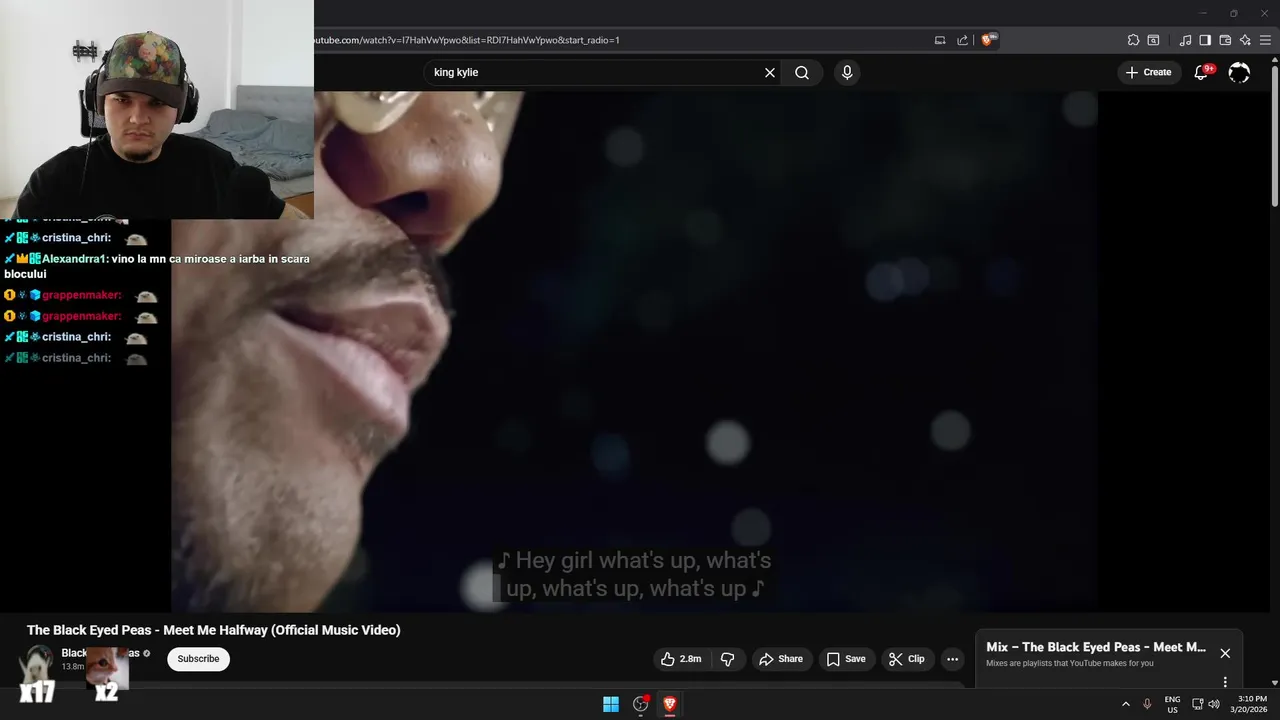Click the microphone icon in system tray
This screenshot has width=1280, height=720.
click(x=1147, y=704)
